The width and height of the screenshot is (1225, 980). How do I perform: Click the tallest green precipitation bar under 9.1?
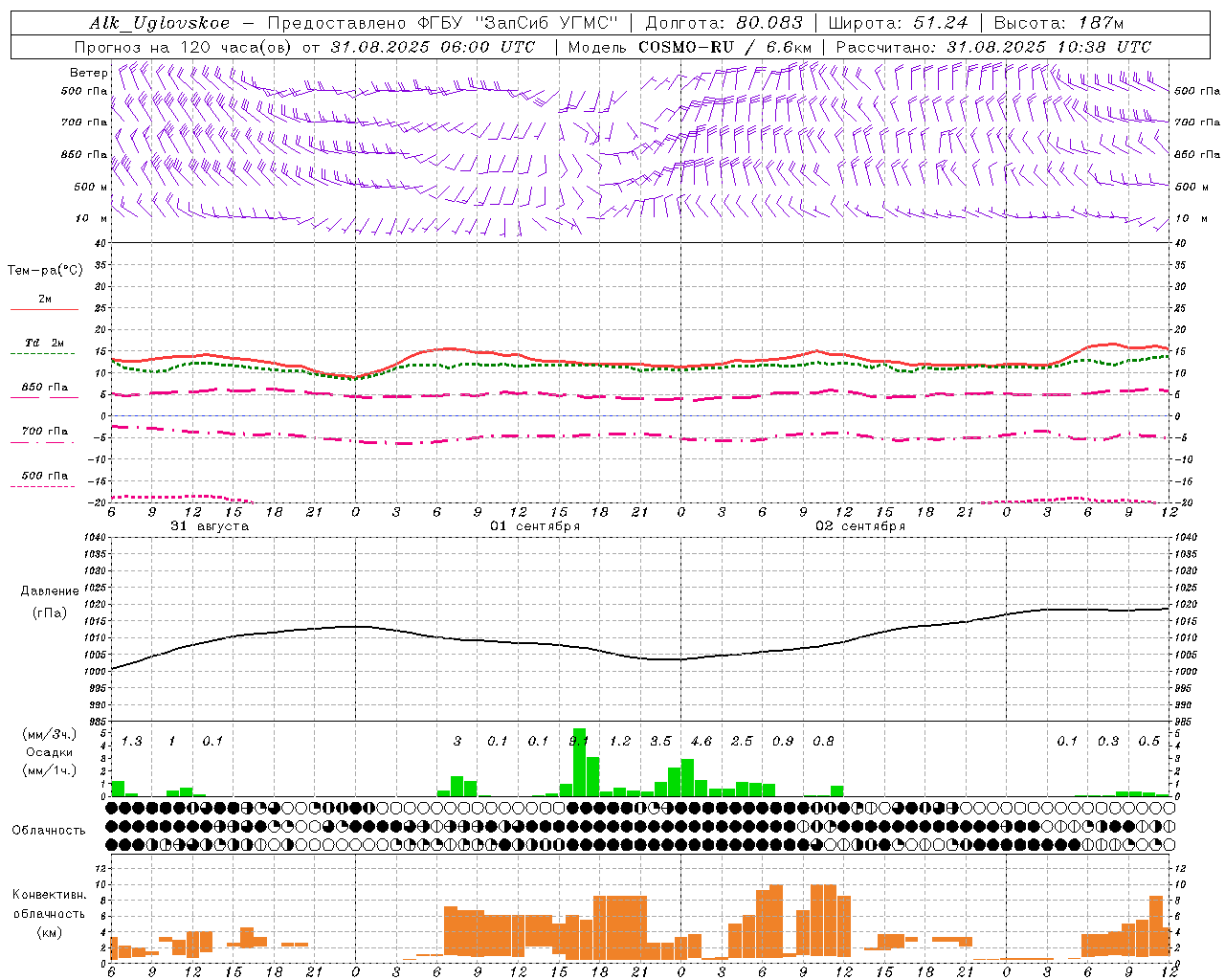[x=579, y=763]
